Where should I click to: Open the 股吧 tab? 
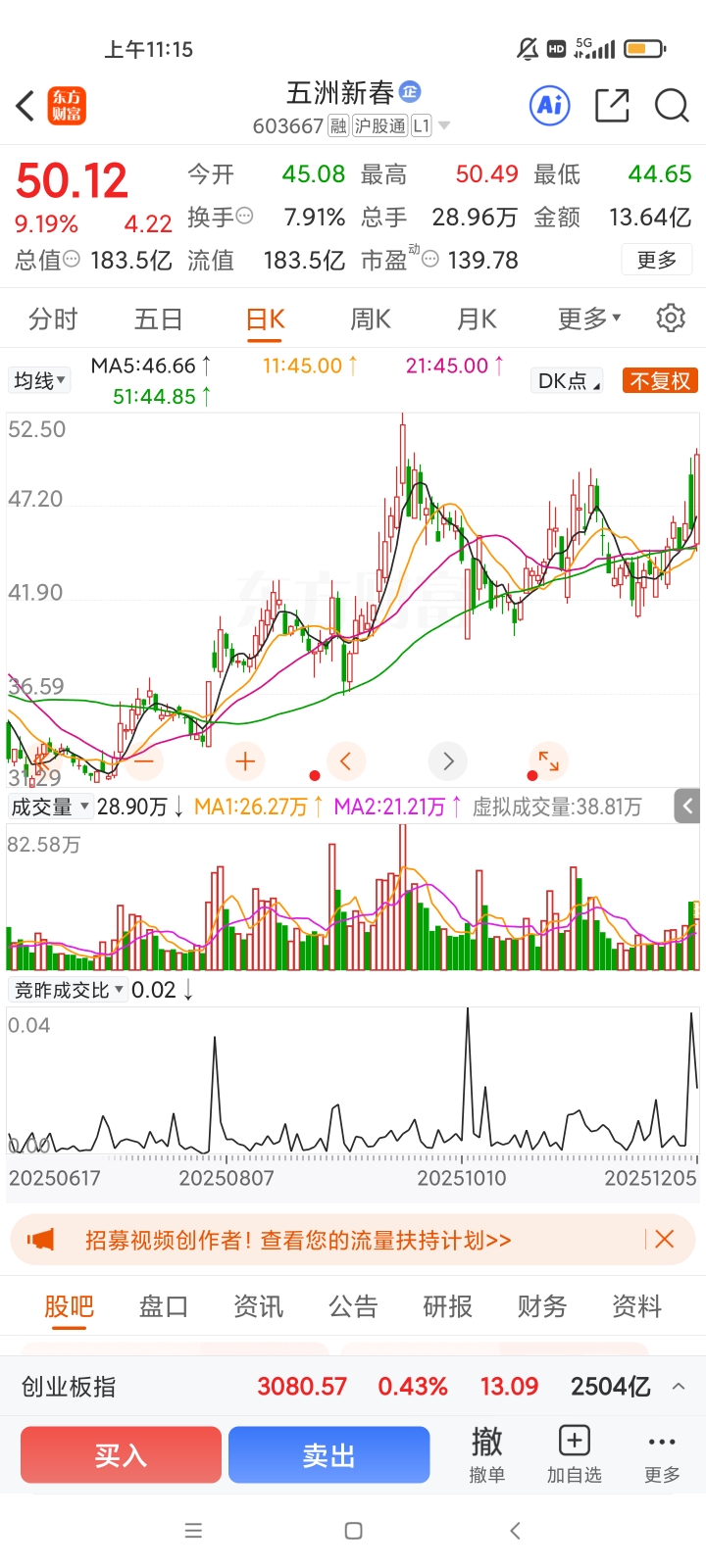[69, 1307]
